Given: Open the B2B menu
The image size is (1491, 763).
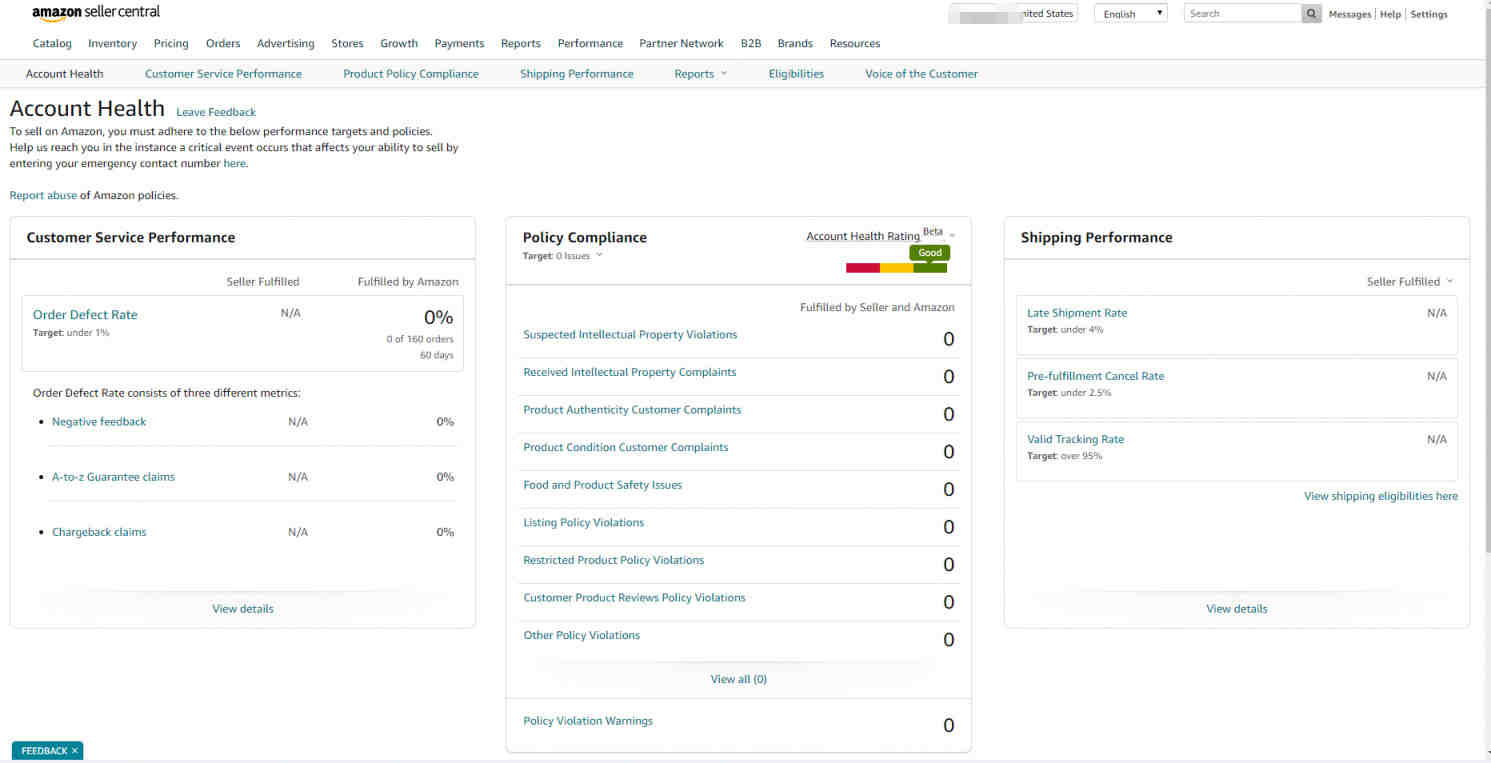Looking at the screenshot, I should point(751,44).
